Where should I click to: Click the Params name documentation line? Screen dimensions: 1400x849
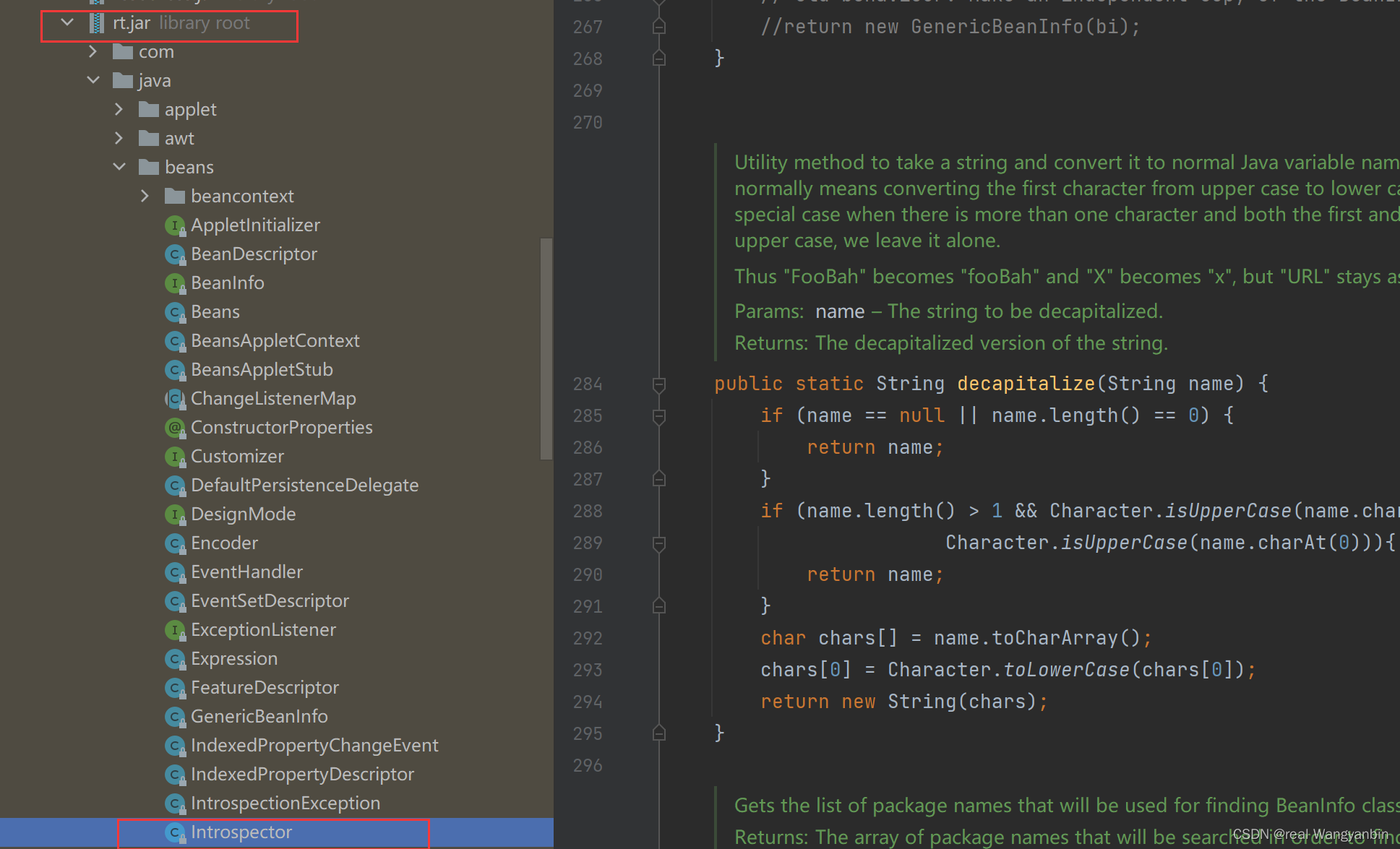[x=948, y=311]
